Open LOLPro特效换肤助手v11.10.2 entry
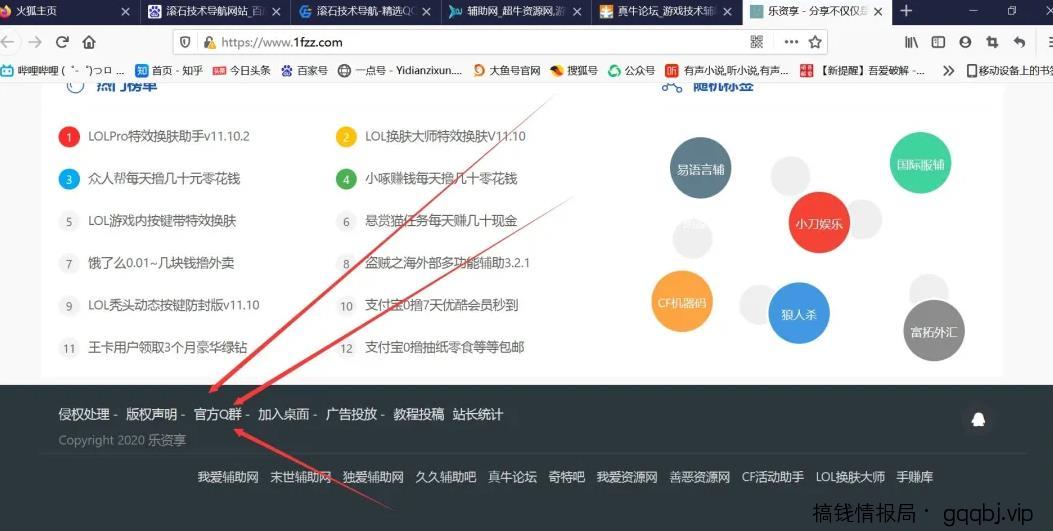 point(169,136)
